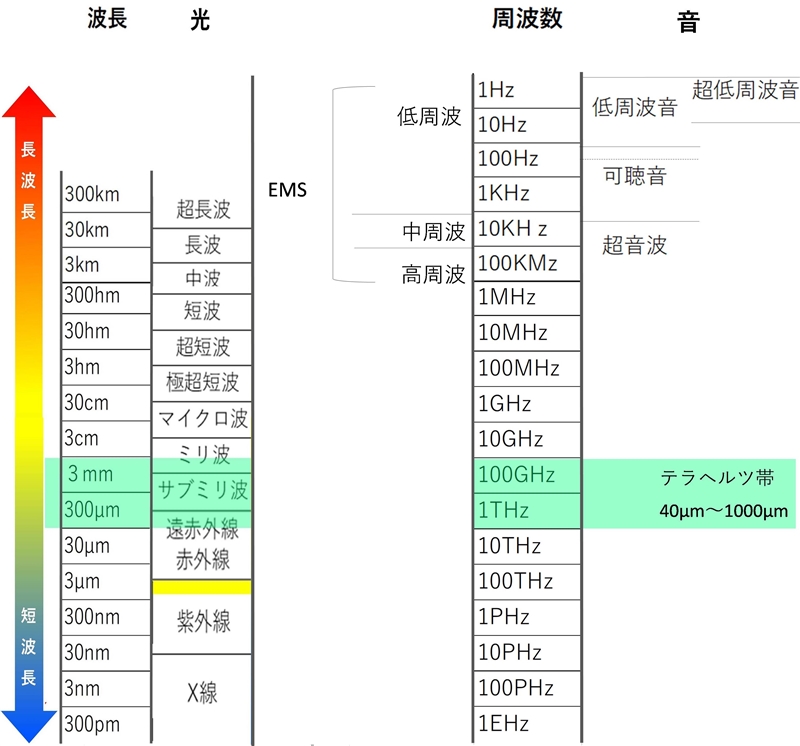Select the 40μm～1000μm range text

723,511
